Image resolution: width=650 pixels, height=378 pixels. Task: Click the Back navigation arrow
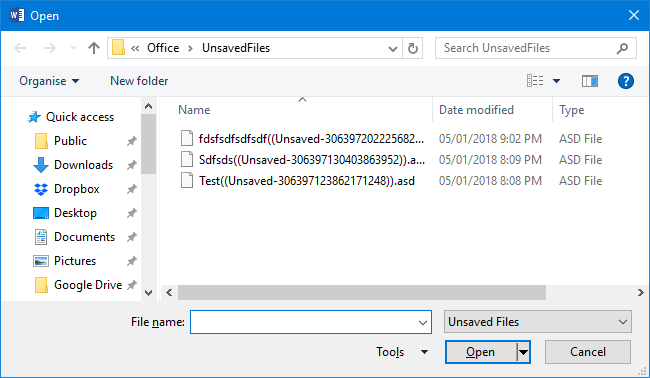(20, 48)
